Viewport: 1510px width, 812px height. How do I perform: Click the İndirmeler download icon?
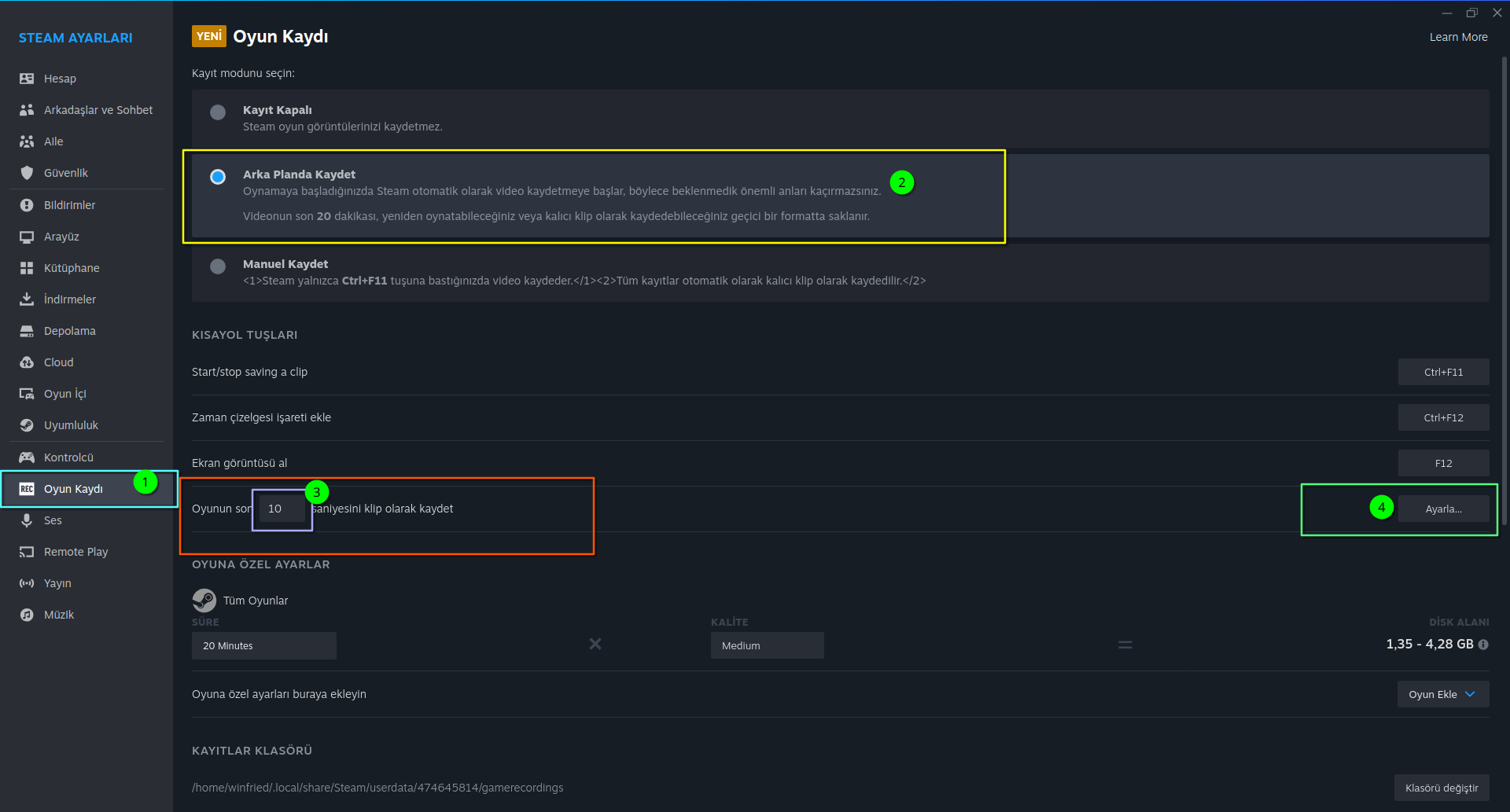pos(27,299)
